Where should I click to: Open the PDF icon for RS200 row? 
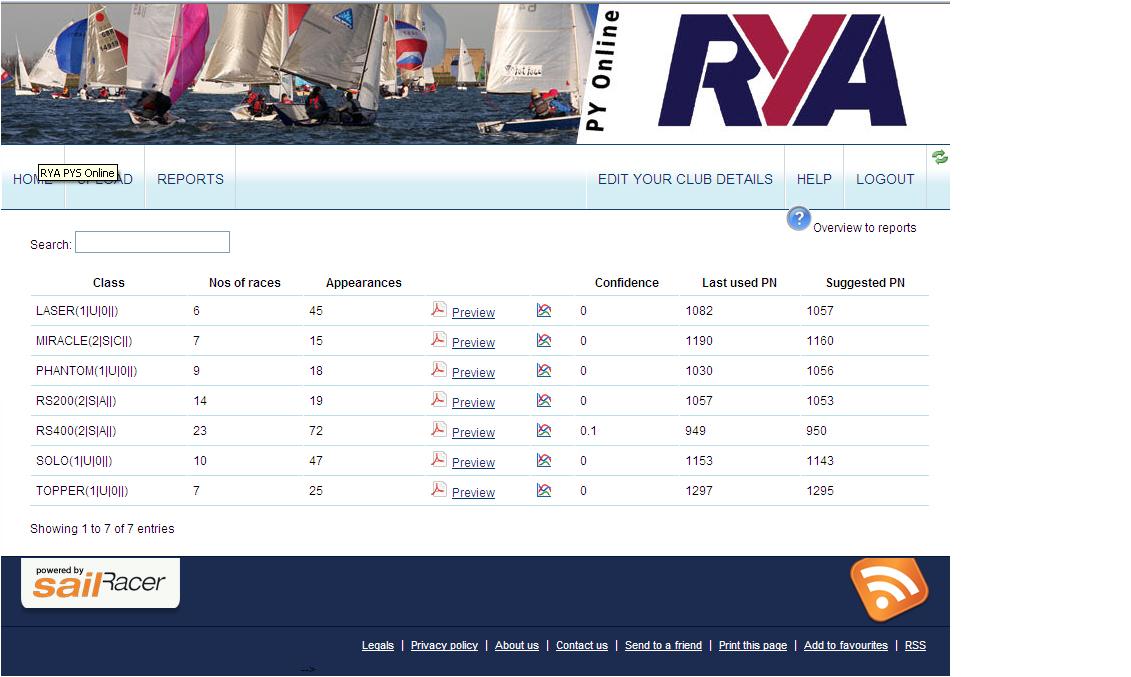click(x=439, y=399)
